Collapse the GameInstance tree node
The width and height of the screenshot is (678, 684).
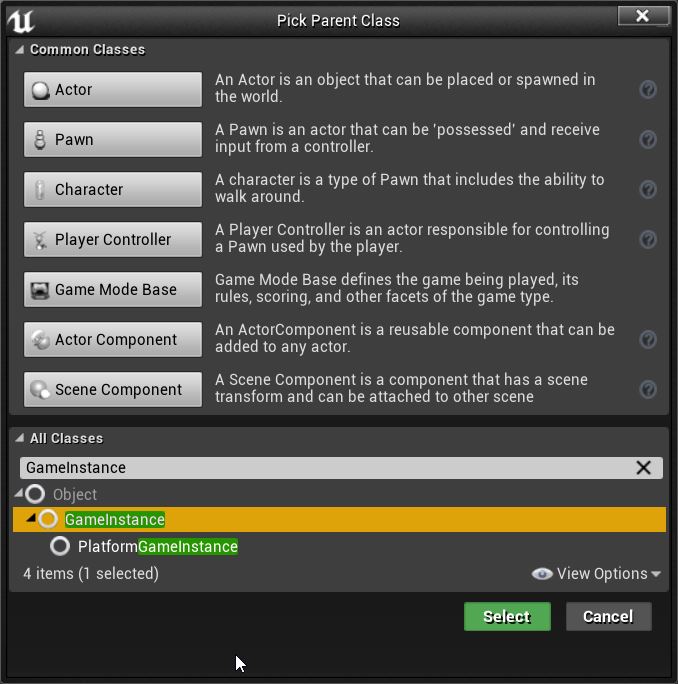point(30,519)
